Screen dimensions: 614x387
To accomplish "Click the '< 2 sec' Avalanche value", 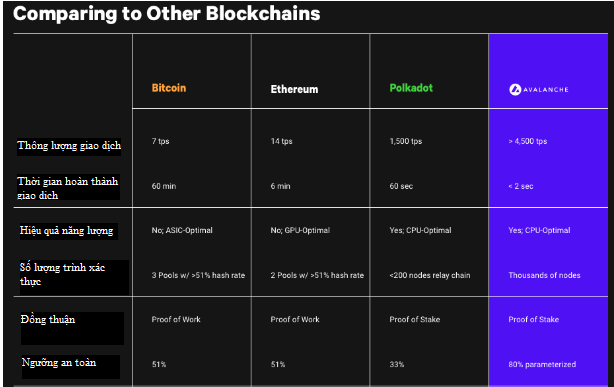I will coord(521,186).
